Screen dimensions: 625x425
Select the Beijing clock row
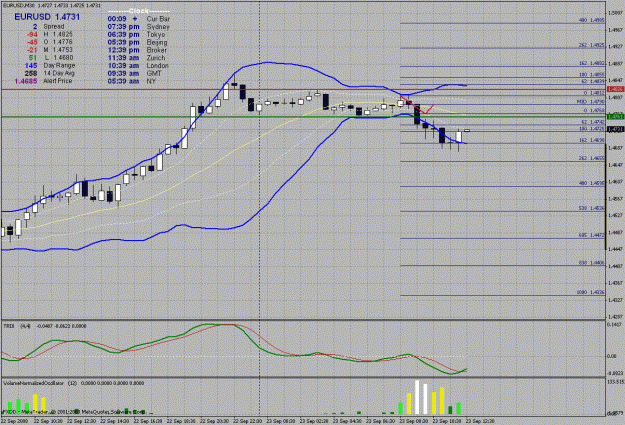[x=138, y=42]
